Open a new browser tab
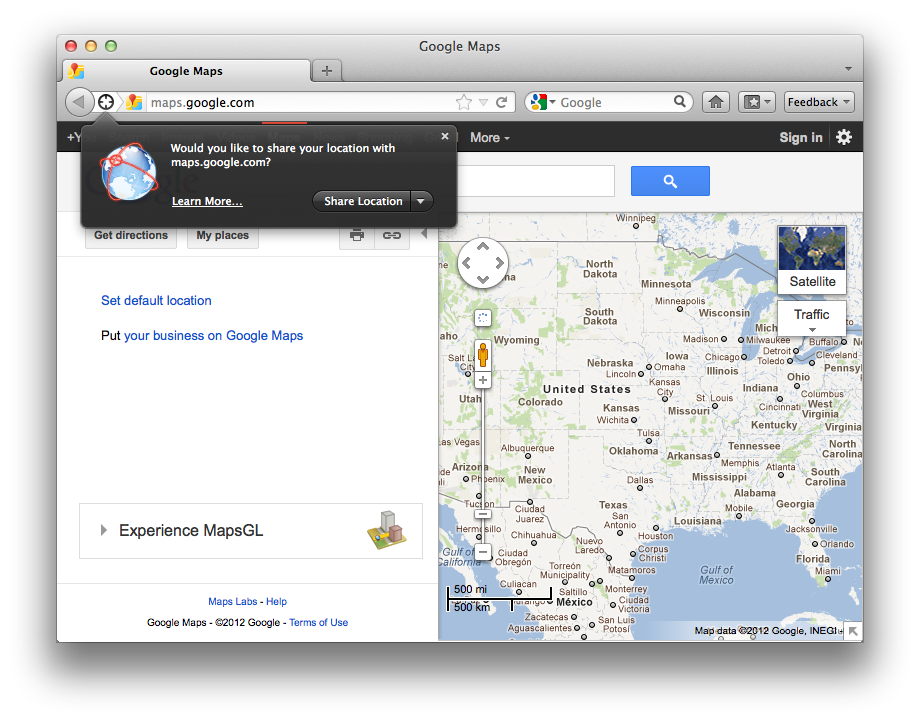 coord(326,71)
